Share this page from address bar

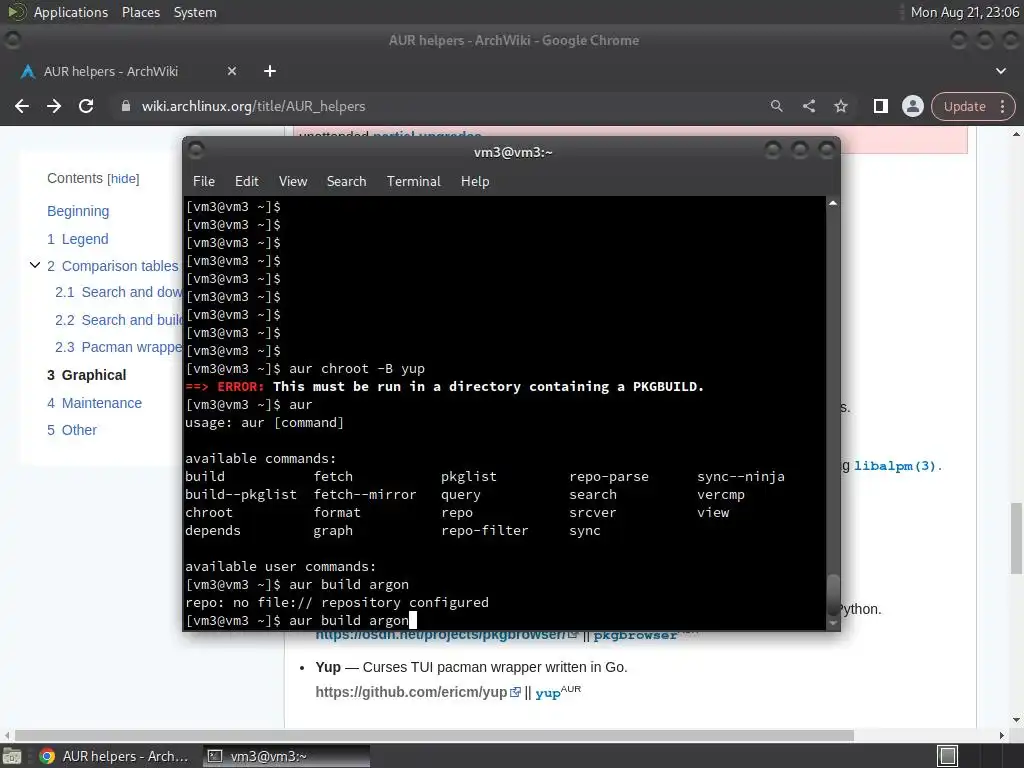point(808,106)
